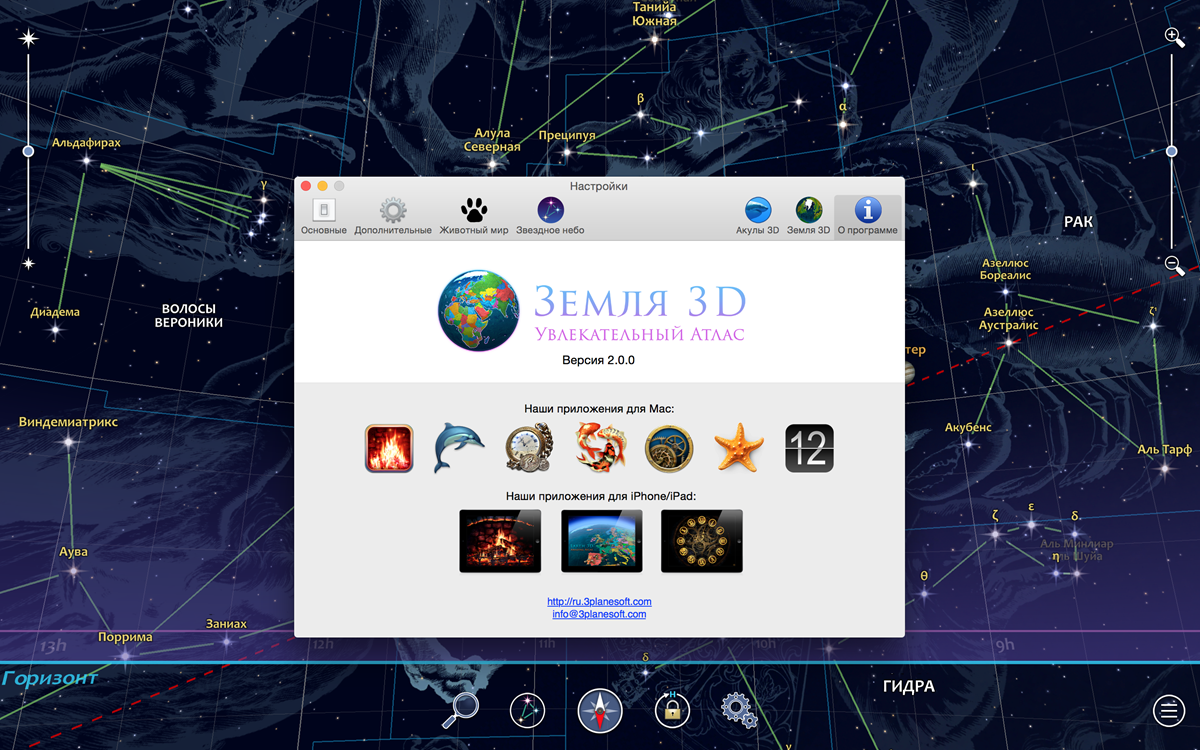Click the star brightness slider handle on left
The image size is (1200, 750).
click(x=28, y=151)
